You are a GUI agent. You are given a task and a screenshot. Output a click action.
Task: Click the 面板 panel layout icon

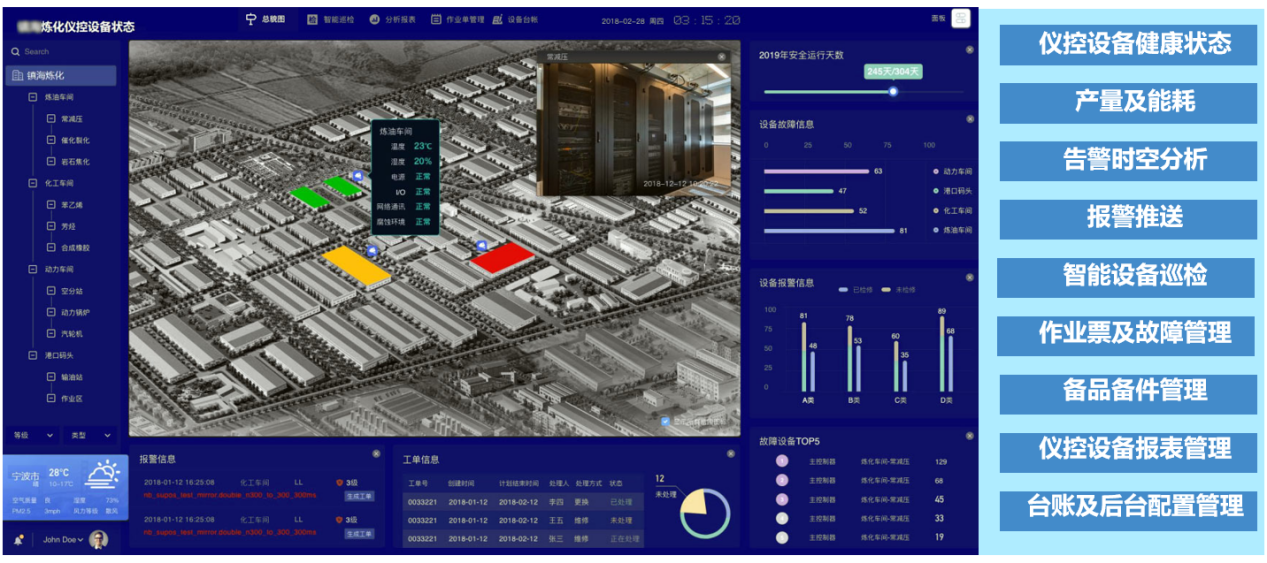pyautogui.click(x=960, y=18)
